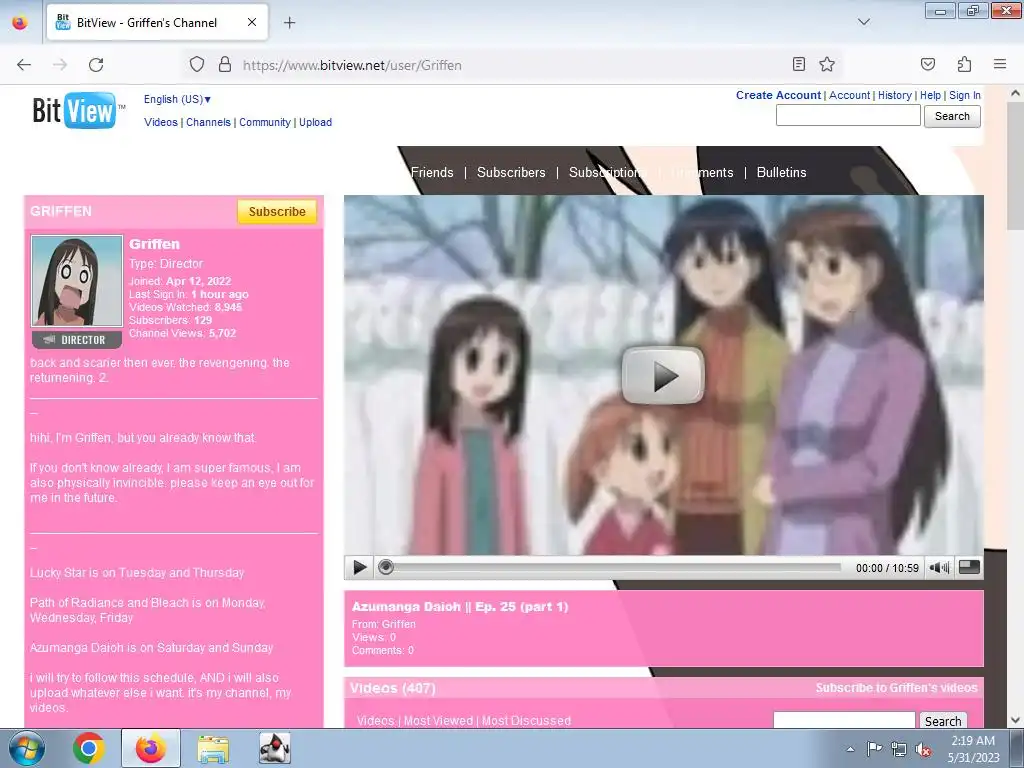Select the Most Viewed filter
This screenshot has width=1024, height=768.
(438, 721)
